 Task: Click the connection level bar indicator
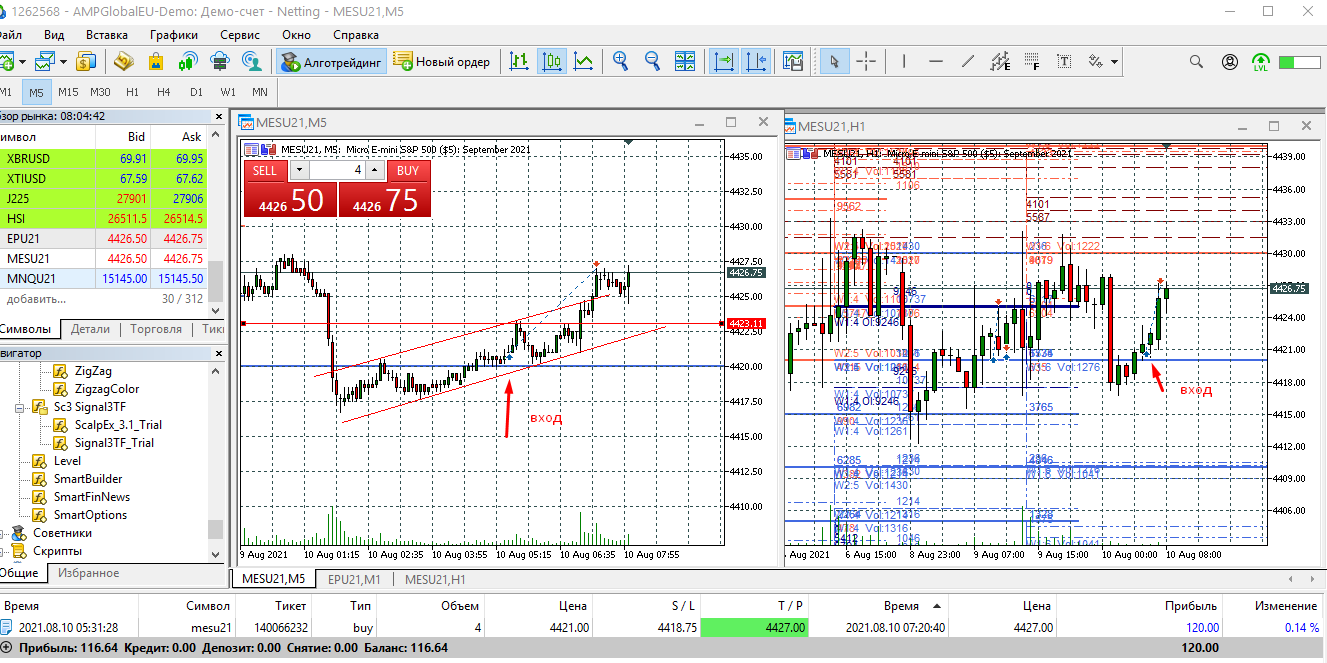click(x=1299, y=62)
